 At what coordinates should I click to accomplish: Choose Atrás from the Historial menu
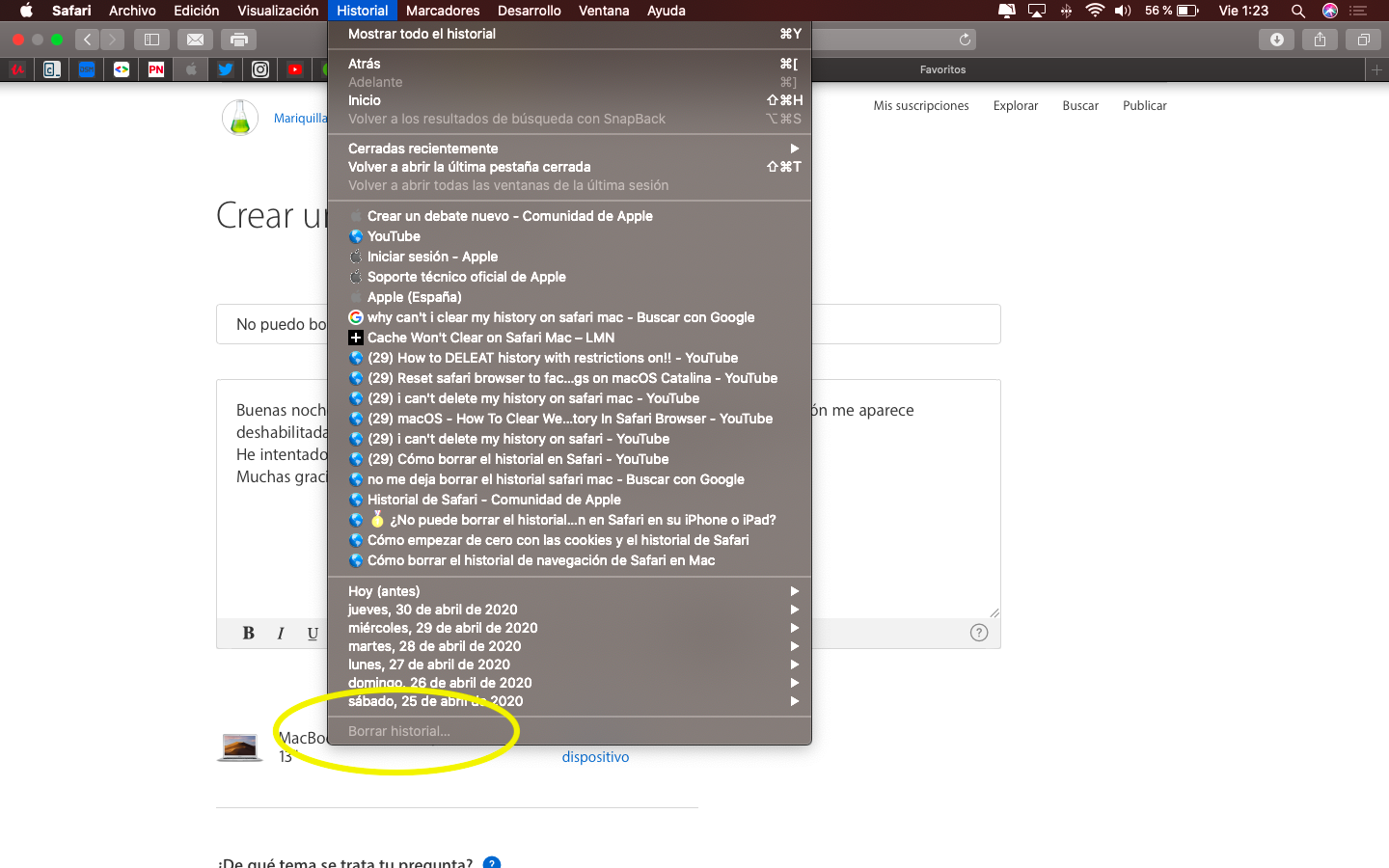click(569, 64)
